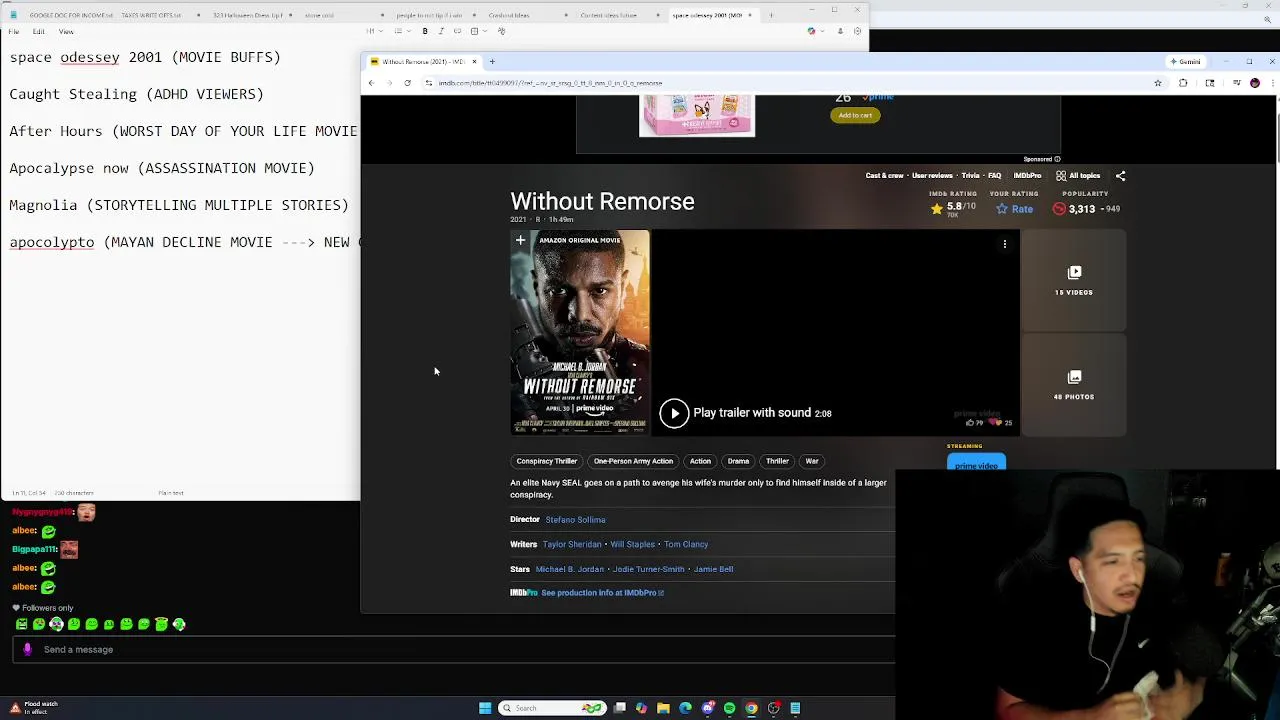Open the trailer's three-dot options menu

point(1004,243)
